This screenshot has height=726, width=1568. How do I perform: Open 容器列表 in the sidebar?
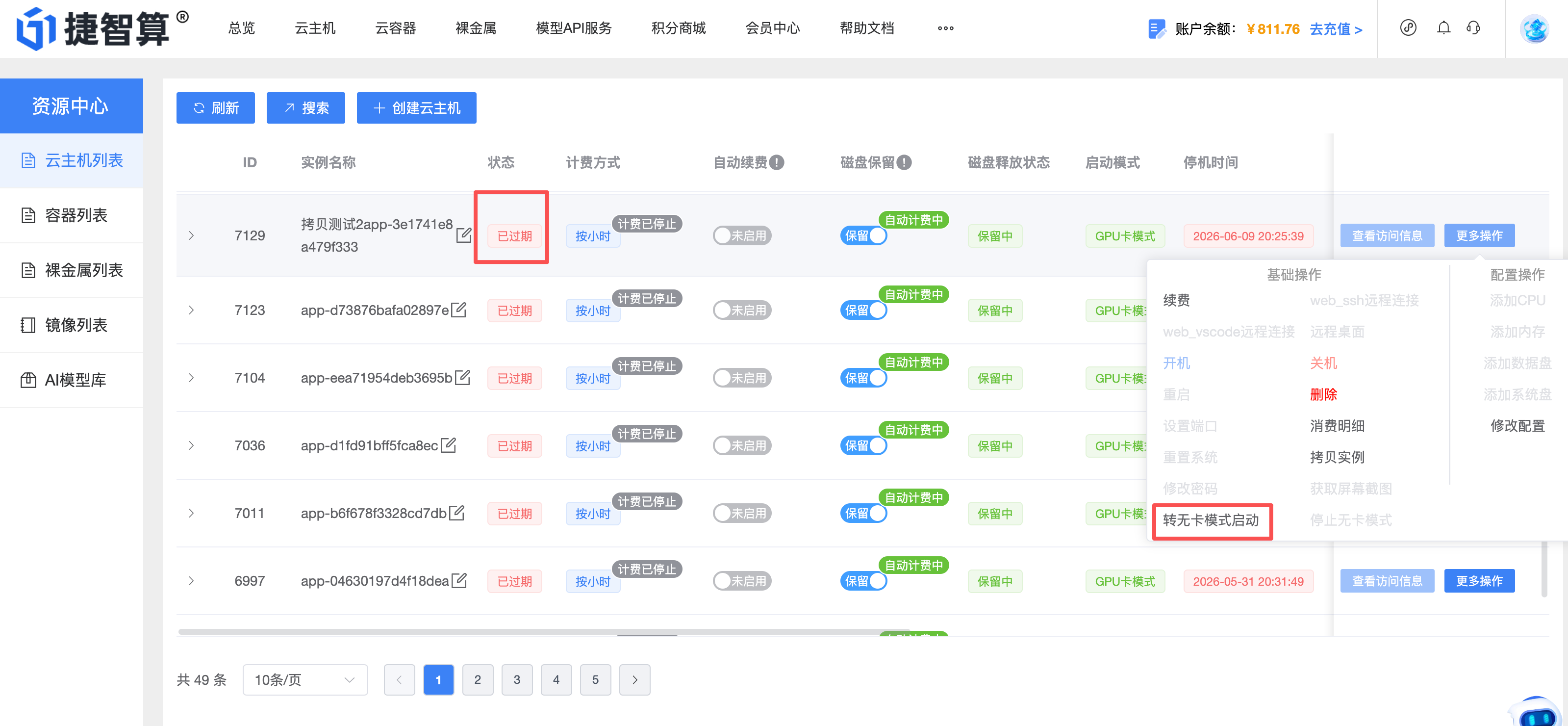72,216
